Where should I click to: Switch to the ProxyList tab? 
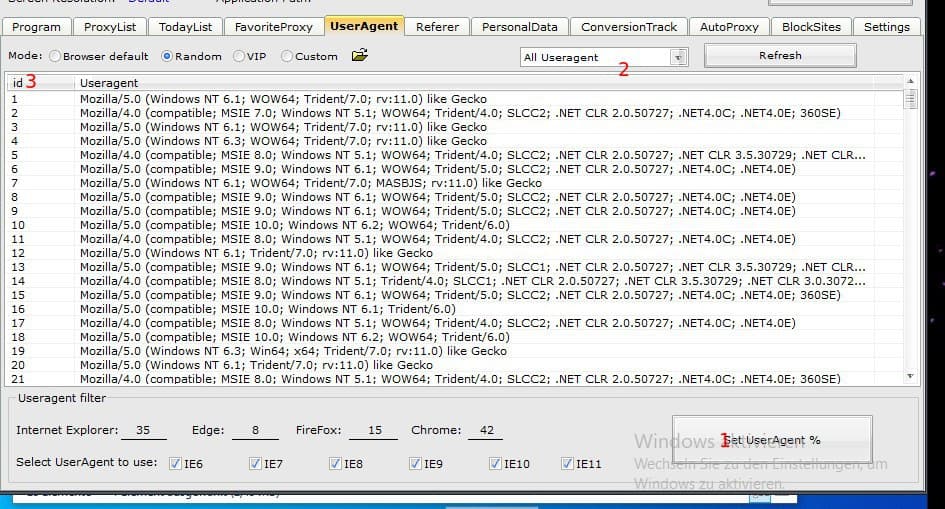pos(110,27)
